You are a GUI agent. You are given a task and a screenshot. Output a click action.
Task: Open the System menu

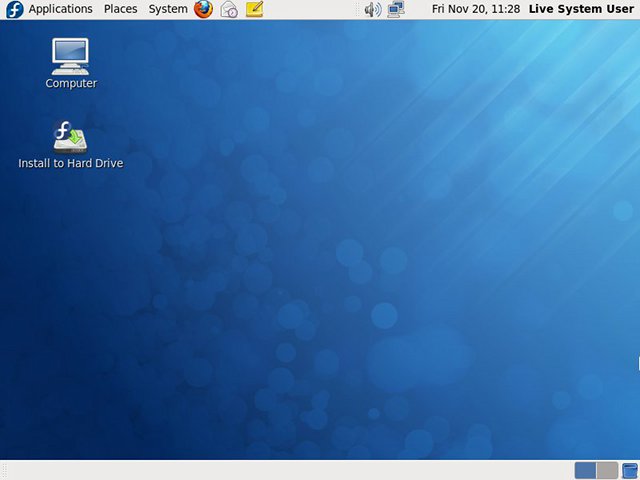coord(168,9)
